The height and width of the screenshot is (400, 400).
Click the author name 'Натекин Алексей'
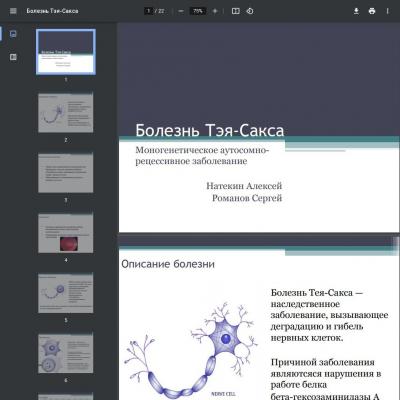pyautogui.click(x=244, y=186)
